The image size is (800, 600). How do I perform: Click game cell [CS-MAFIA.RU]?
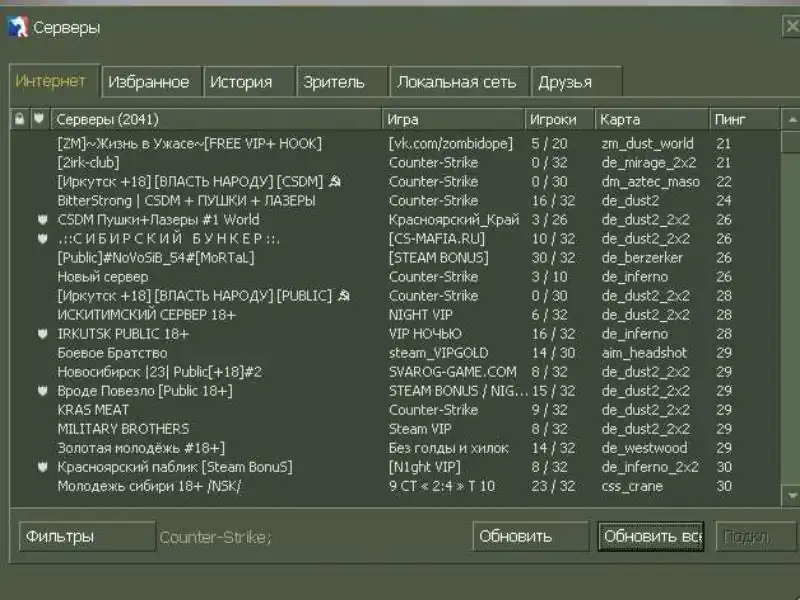click(x=437, y=239)
